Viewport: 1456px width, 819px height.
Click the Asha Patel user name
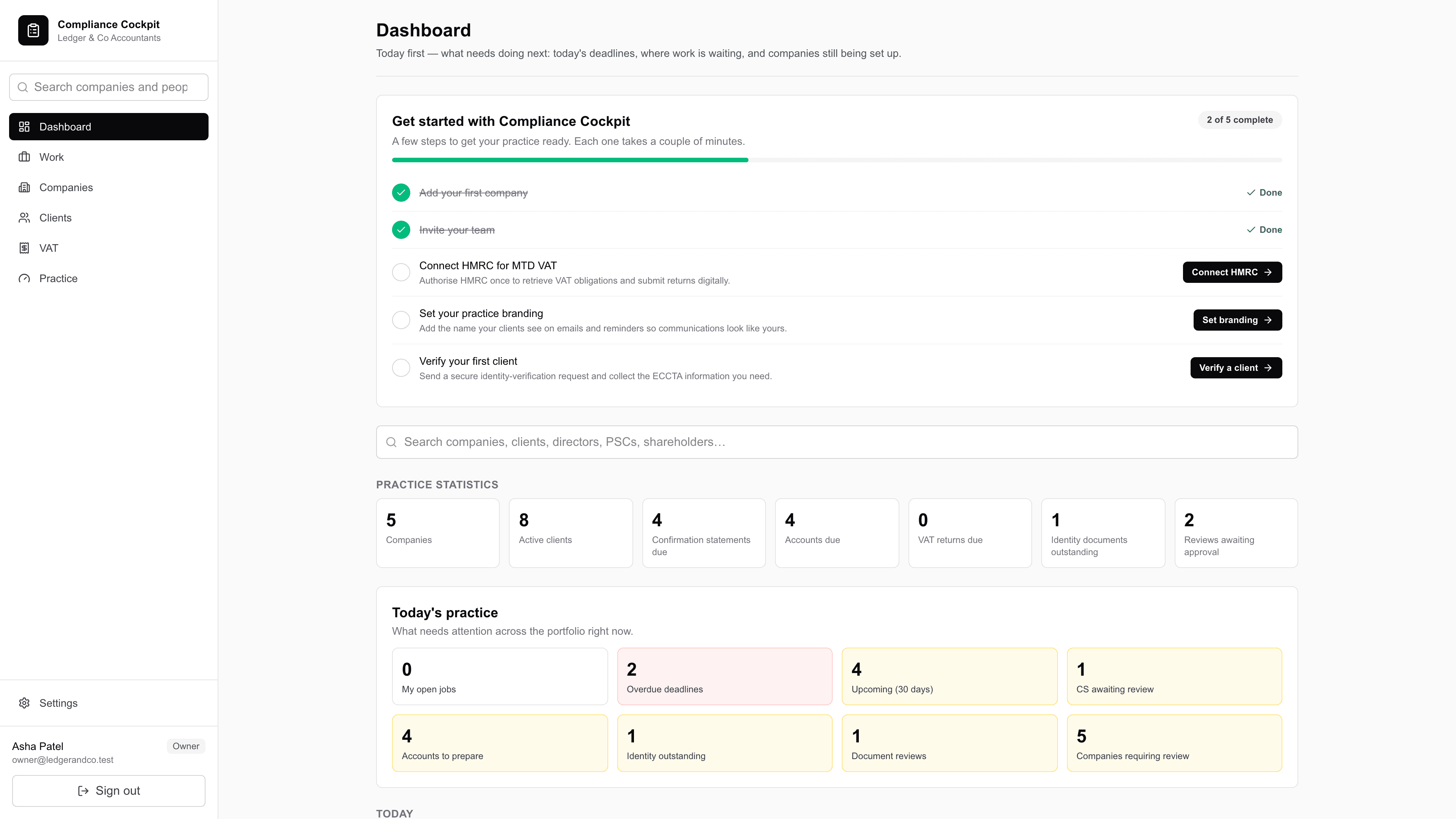[x=38, y=746]
